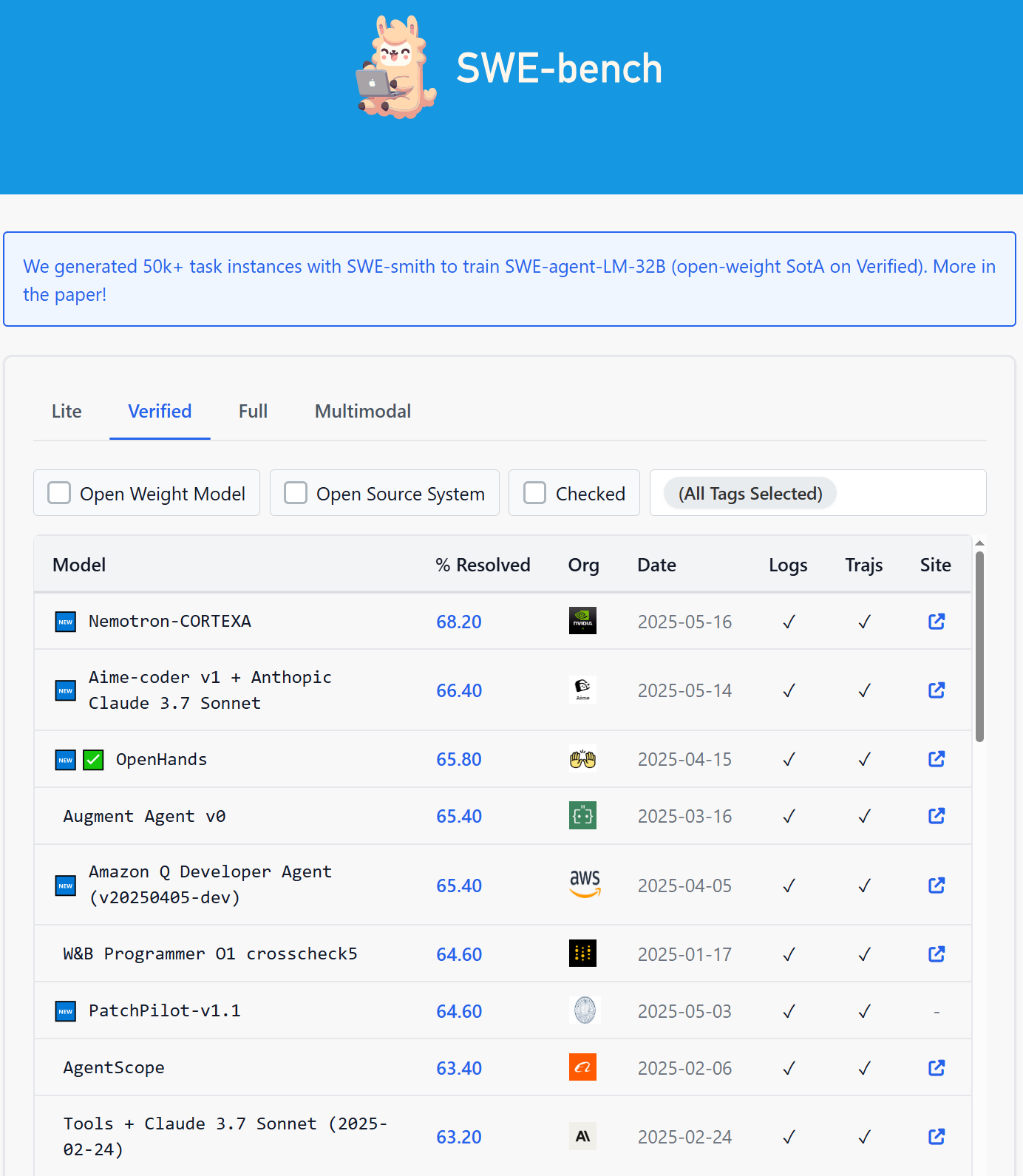The image size is (1023, 1176).
Task: Click the 63.40 resolved score
Action: (x=459, y=1068)
